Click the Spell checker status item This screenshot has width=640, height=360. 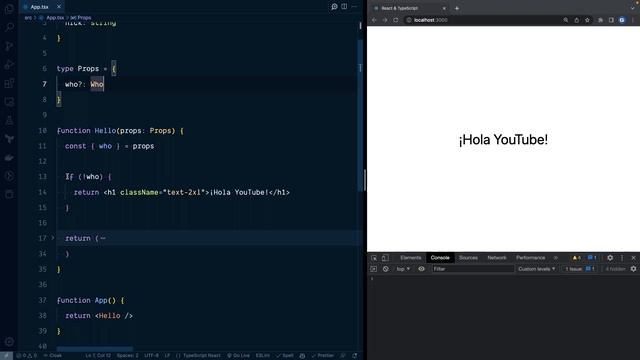285,356
